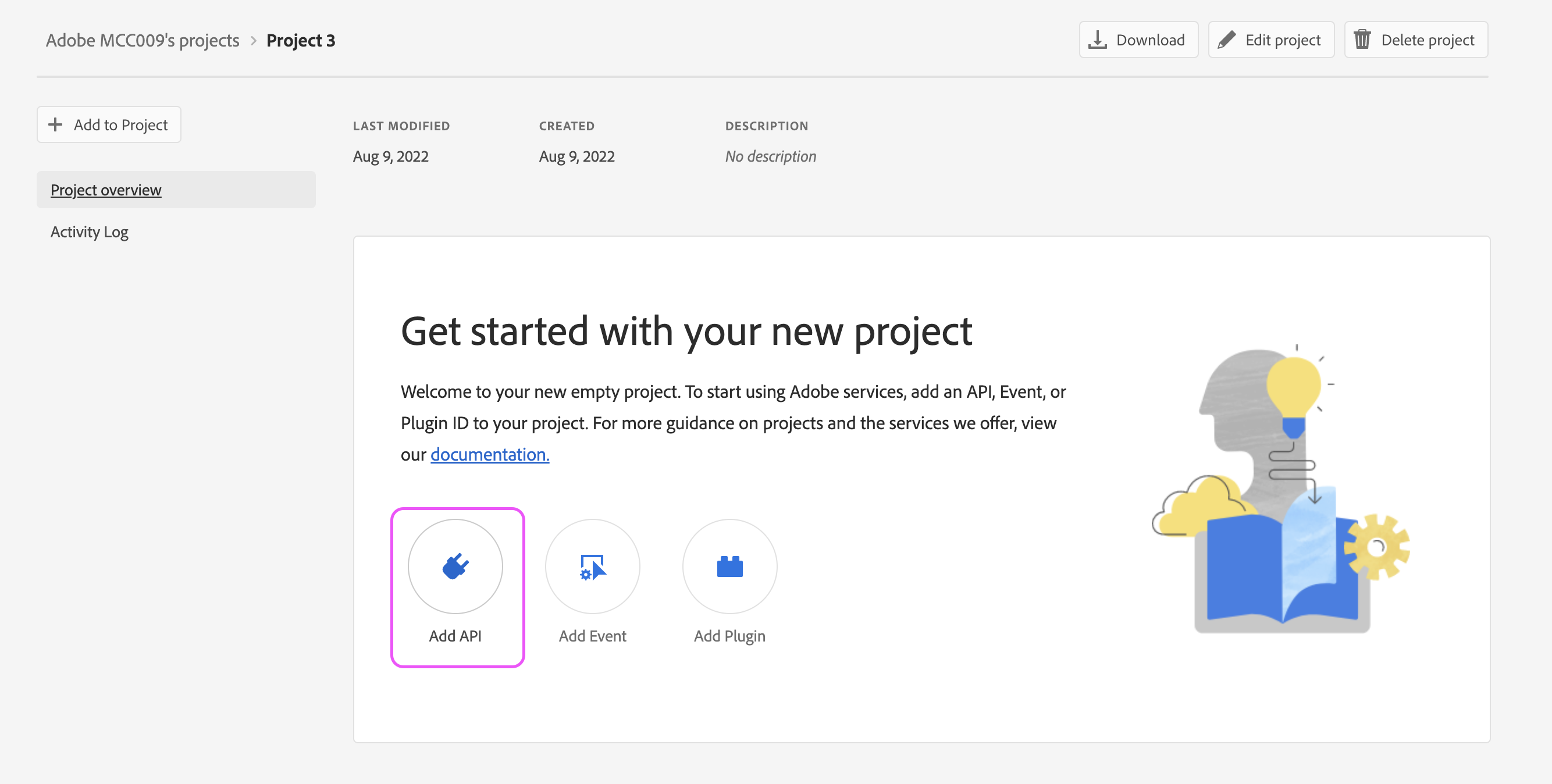
Task: Click the pencil edit icon
Action: 1226,40
